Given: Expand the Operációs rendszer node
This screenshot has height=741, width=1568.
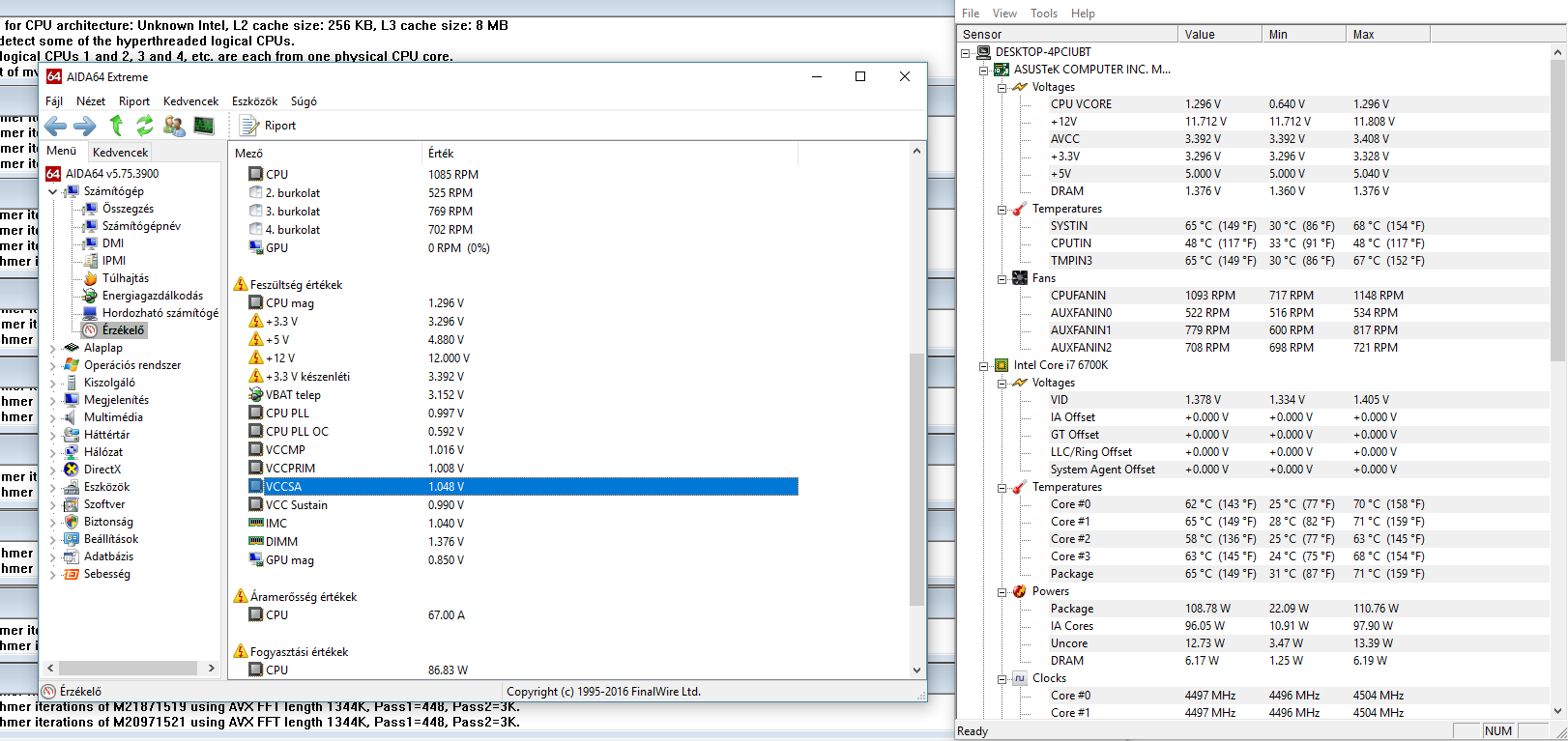Looking at the screenshot, I should [53, 365].
